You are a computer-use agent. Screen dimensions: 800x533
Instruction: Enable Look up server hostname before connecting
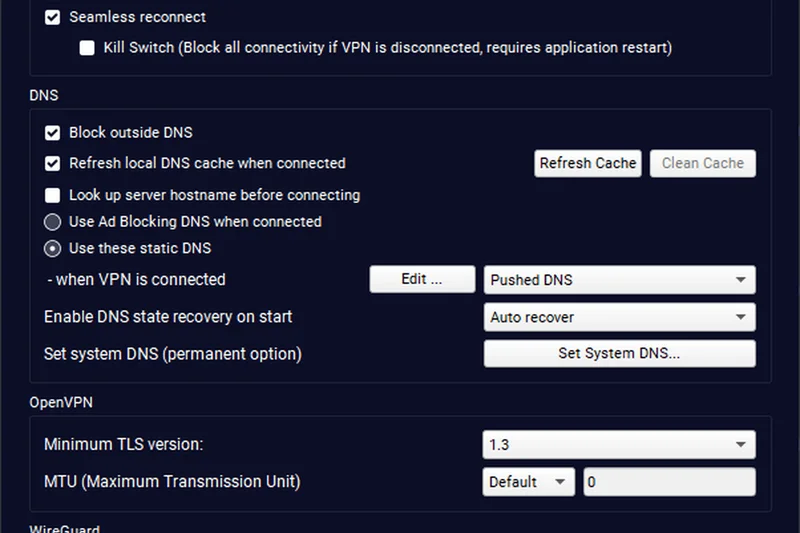(52, 195)
